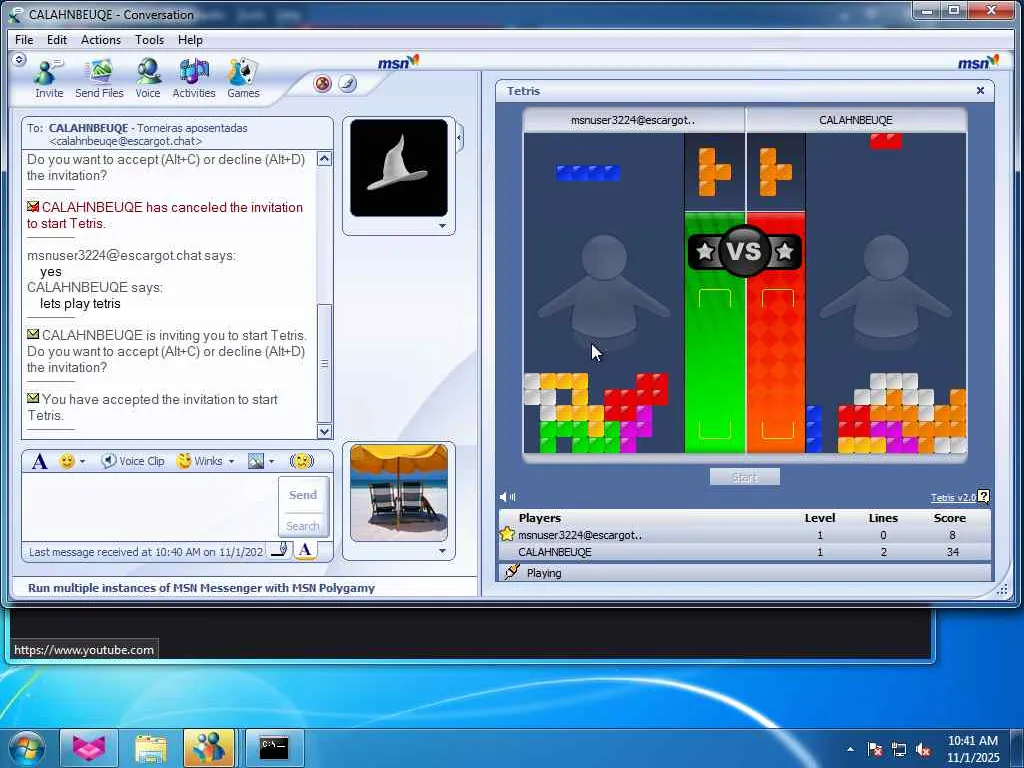Click the background image picker icon
1024x768 pixels.
255,461
